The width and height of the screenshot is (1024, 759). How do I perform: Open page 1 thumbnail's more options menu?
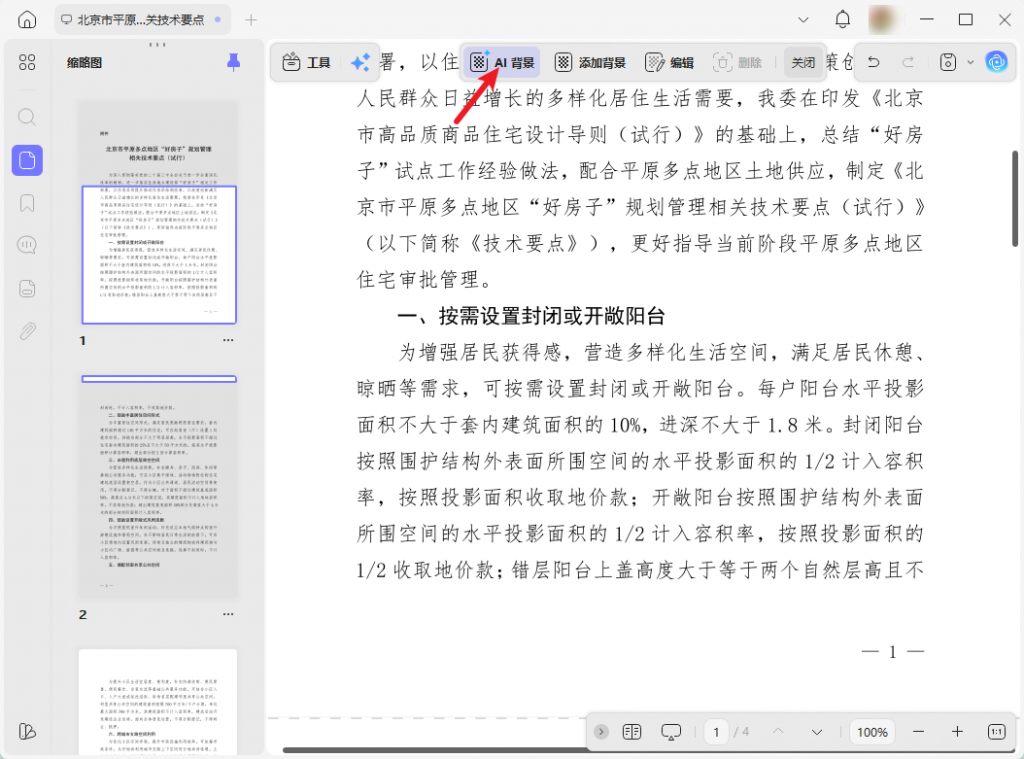tap(227, 340)
